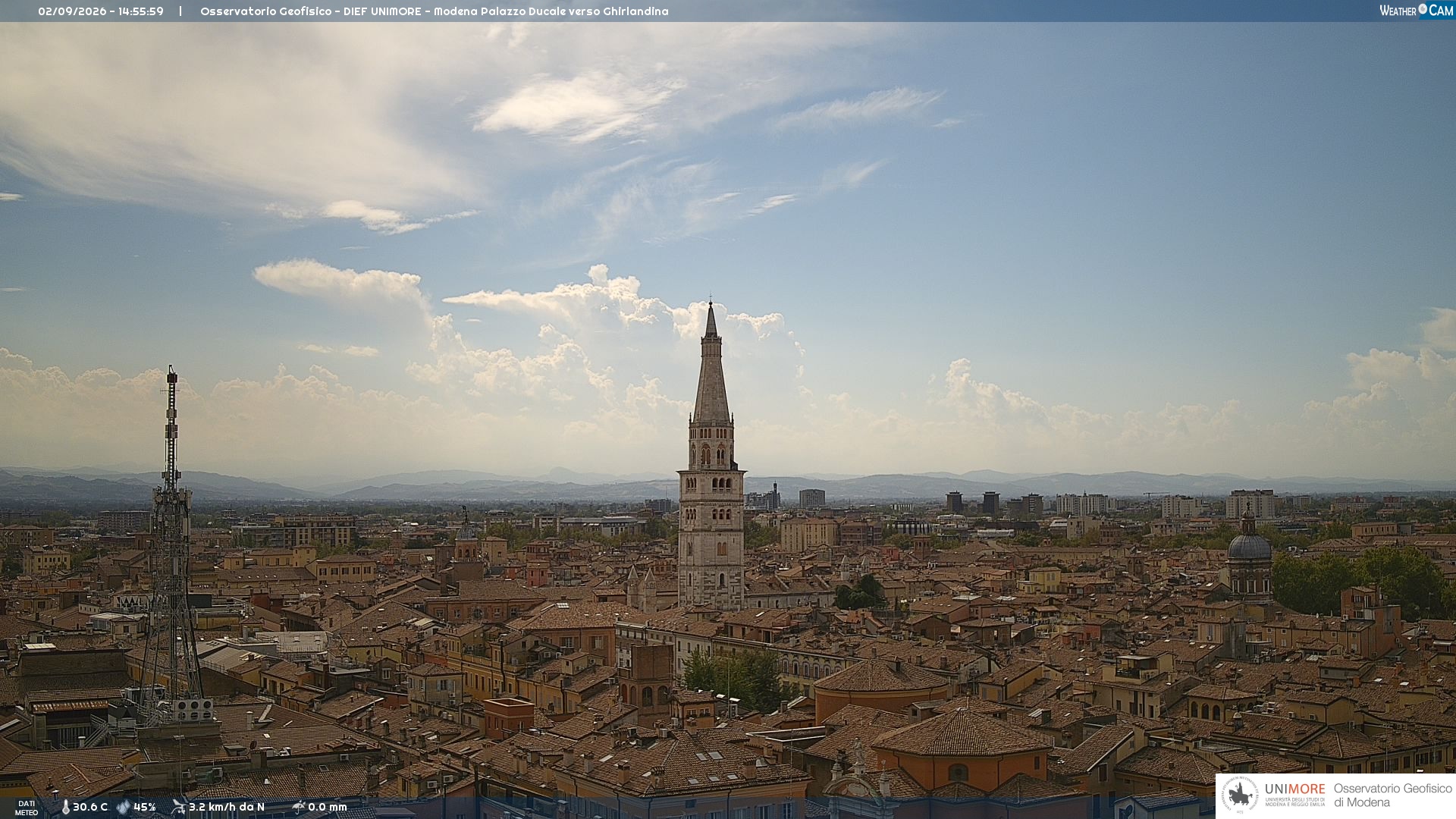
Task: Click Osservatorio Geofisico di Modena text
Action: coord(1393,795)
